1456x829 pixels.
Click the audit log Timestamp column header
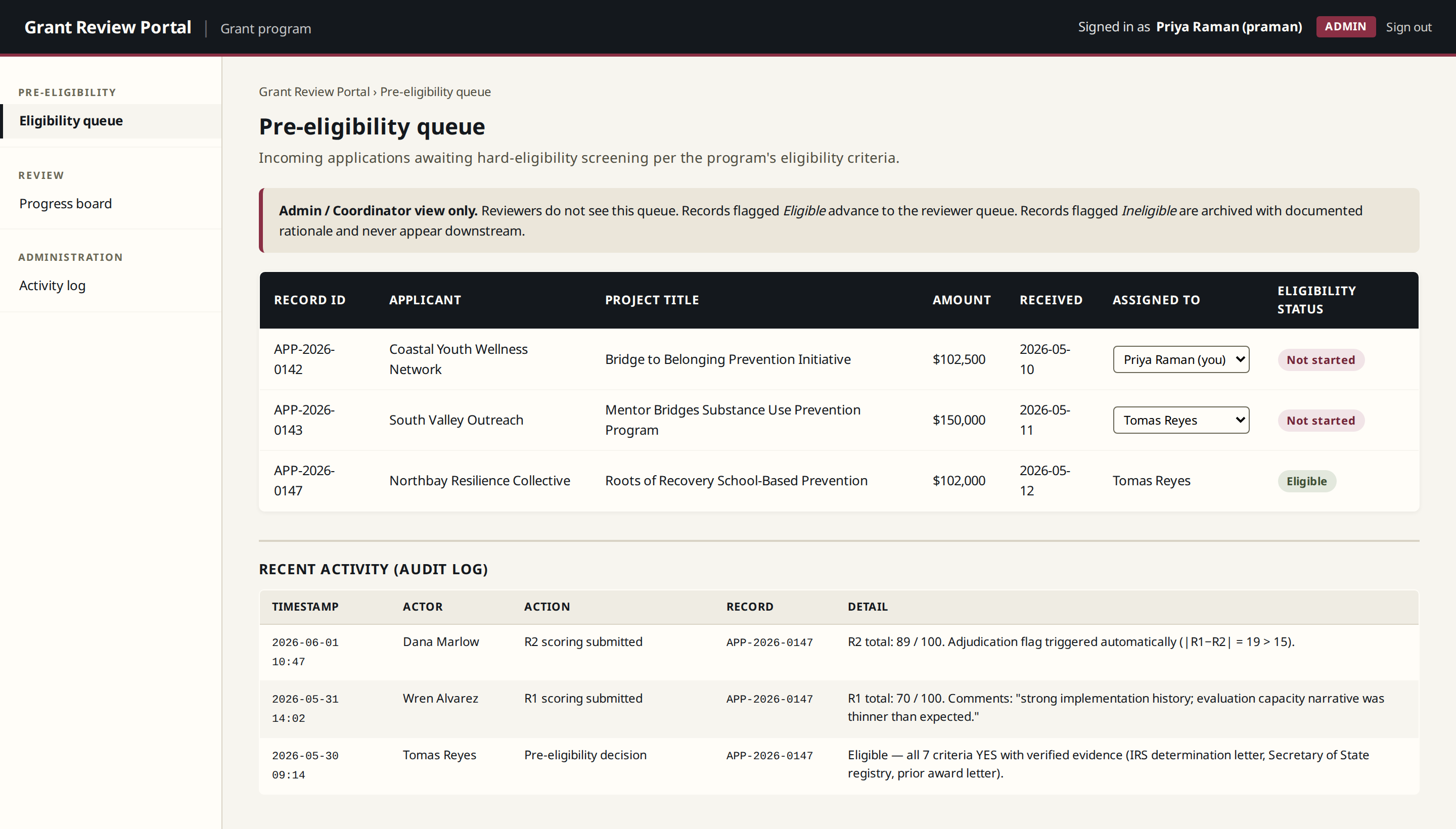pyautogui.click(x=305, y=607)
